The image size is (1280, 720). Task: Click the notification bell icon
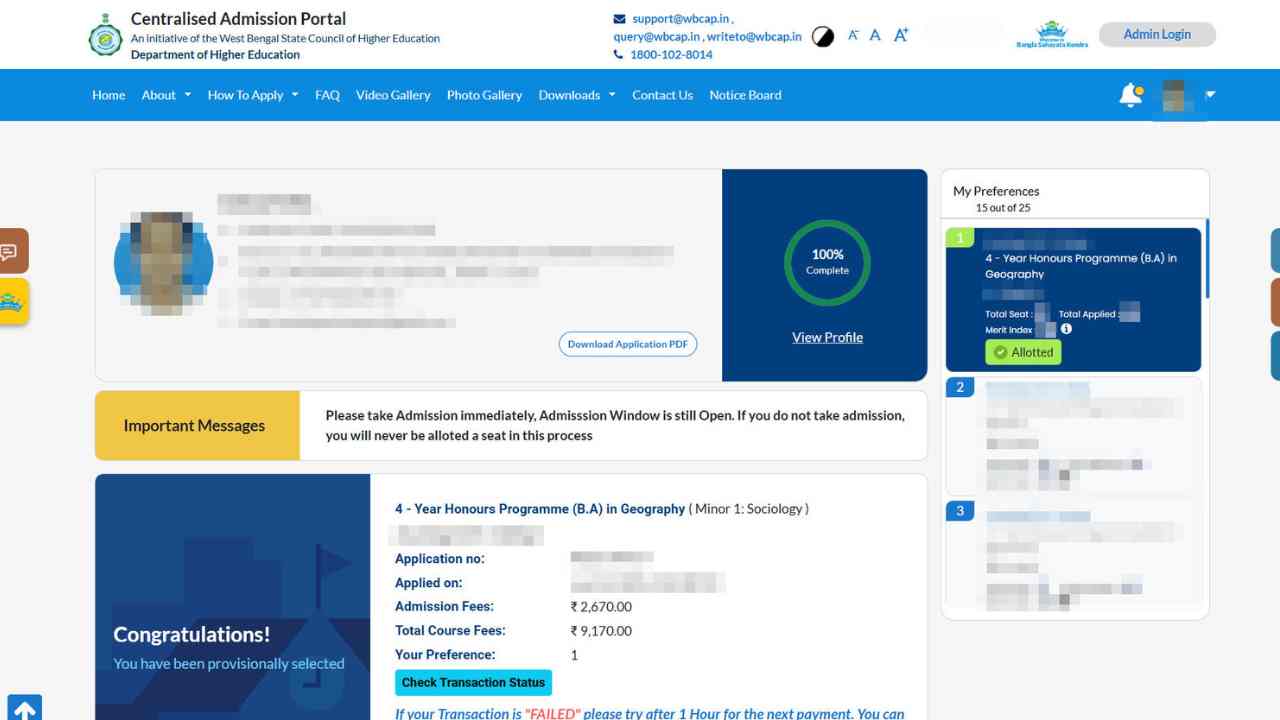[1130, 95]
